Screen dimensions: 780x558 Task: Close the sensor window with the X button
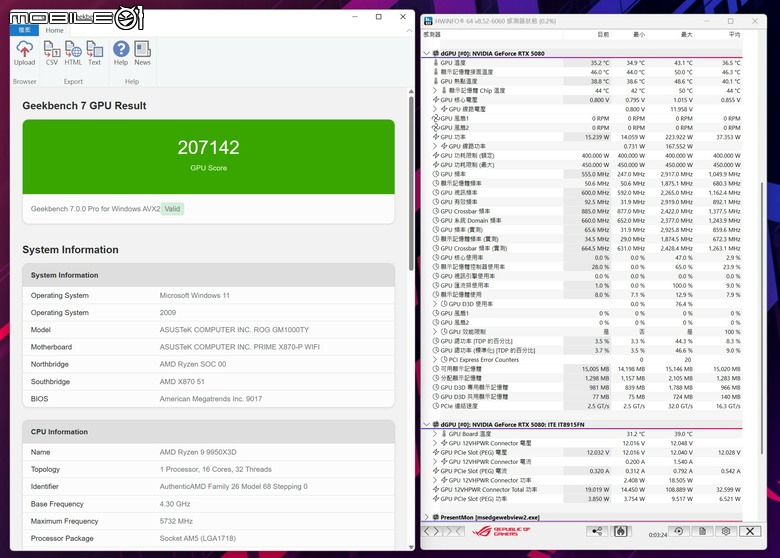pos(750,531)
